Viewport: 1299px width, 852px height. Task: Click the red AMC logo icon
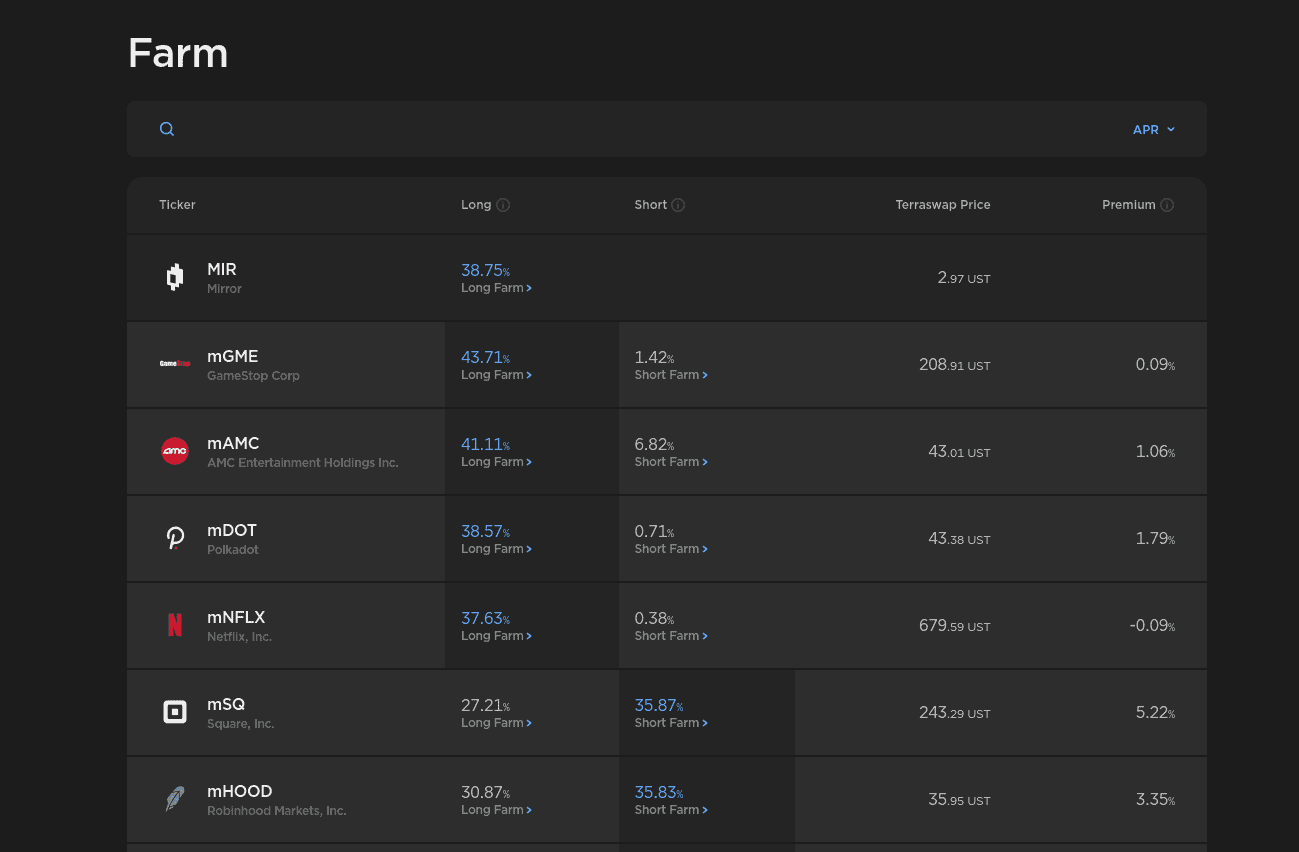[x=175, y=451]
